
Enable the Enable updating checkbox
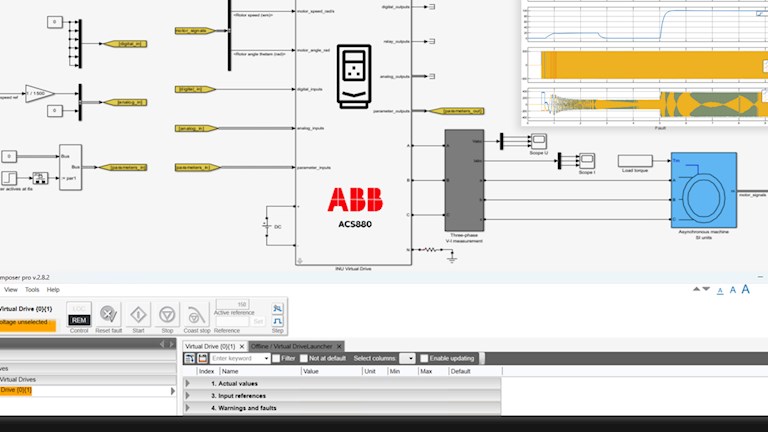pos(424,358)
